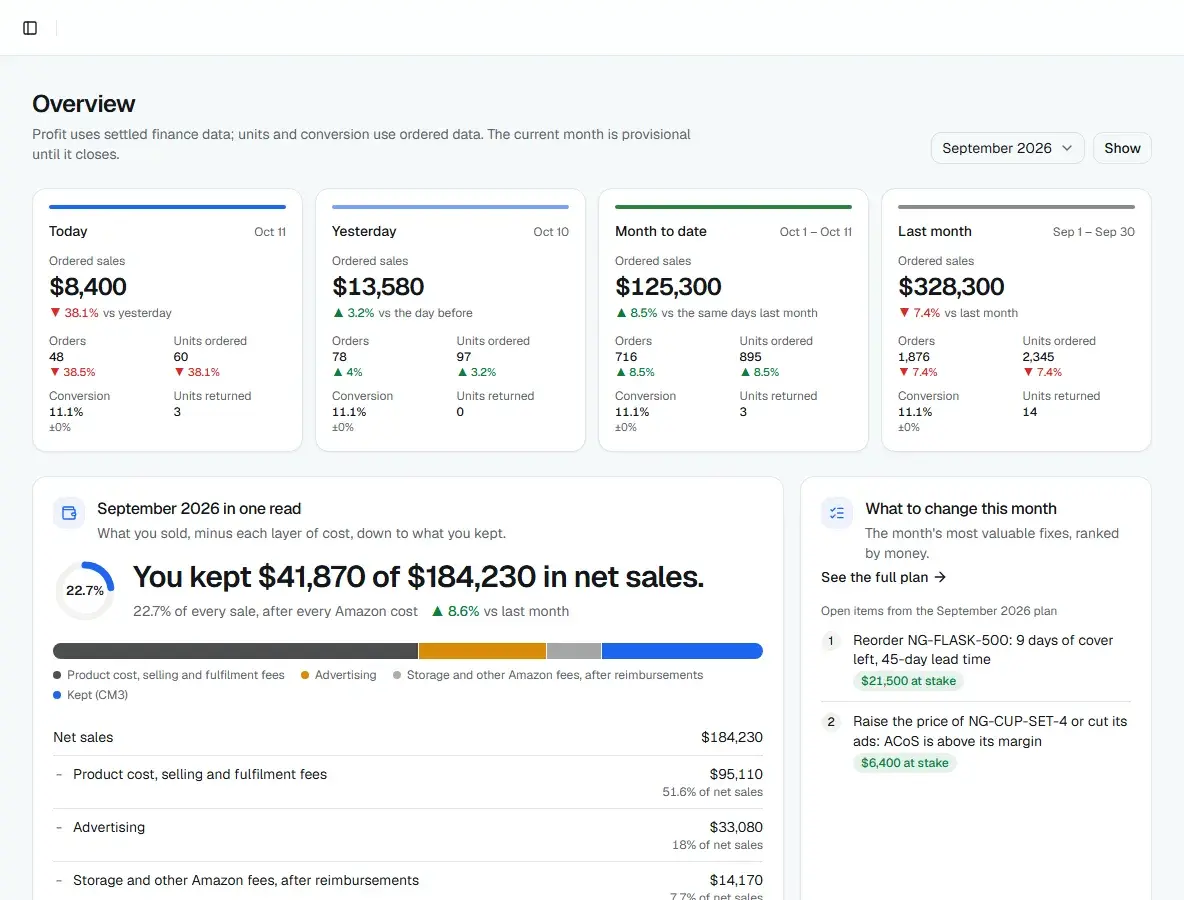Click the gray storage fees bar segment

pyautogui.click(x=574, y=651)
